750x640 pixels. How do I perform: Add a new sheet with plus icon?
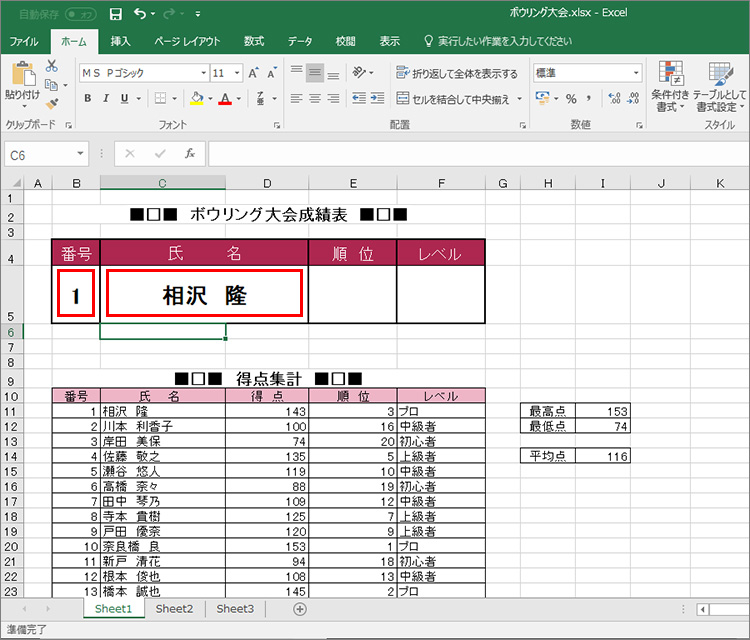point(299,609)
